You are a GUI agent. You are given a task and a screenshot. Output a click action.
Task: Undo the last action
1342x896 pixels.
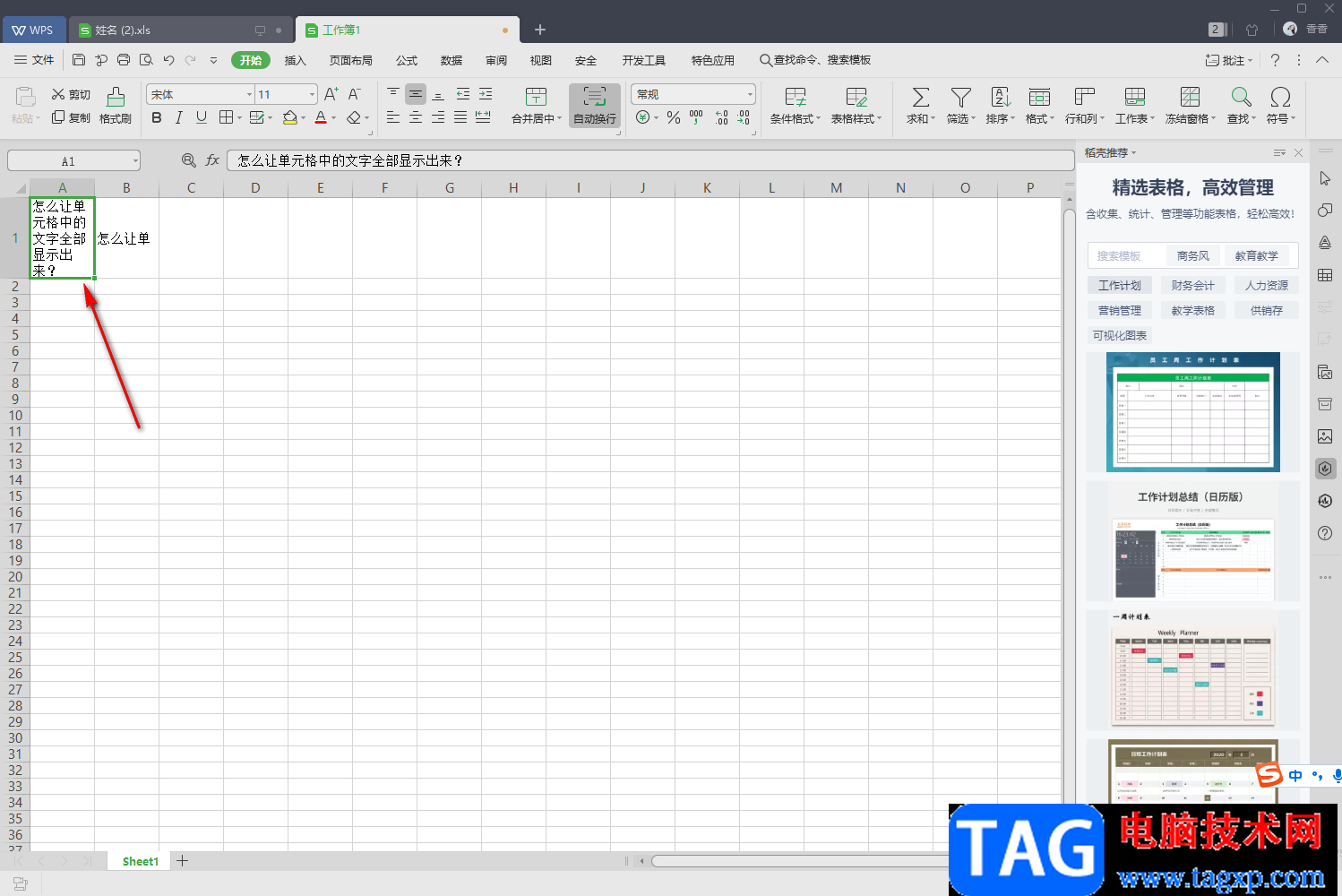coord(168,60)
